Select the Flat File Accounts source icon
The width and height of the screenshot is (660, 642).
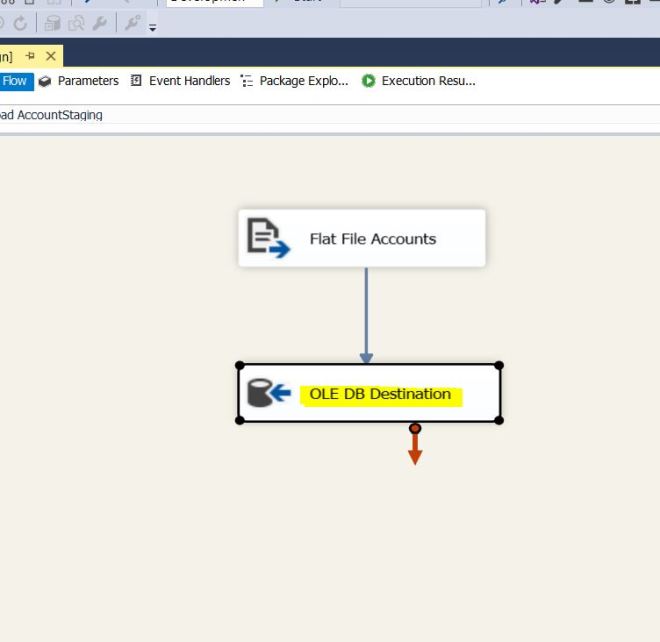tap(268, 238)
